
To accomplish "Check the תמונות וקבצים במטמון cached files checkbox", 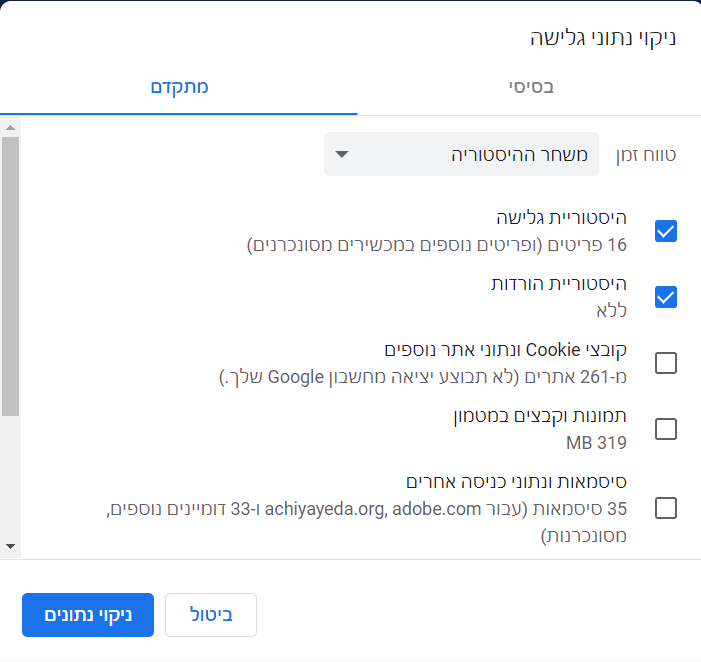I will (666, 429).
